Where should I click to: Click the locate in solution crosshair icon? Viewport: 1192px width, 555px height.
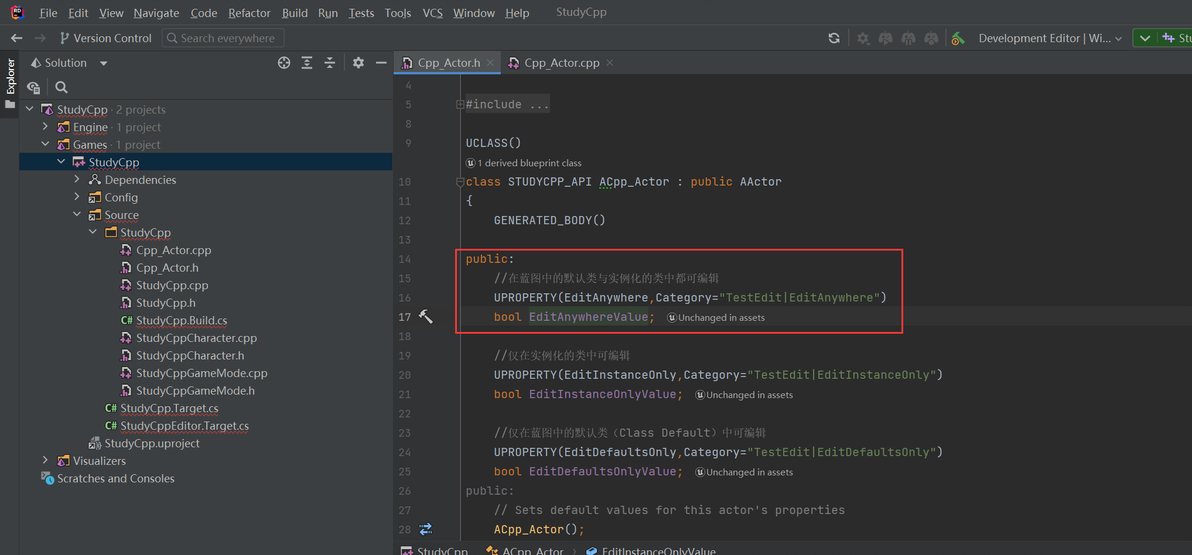284,63
